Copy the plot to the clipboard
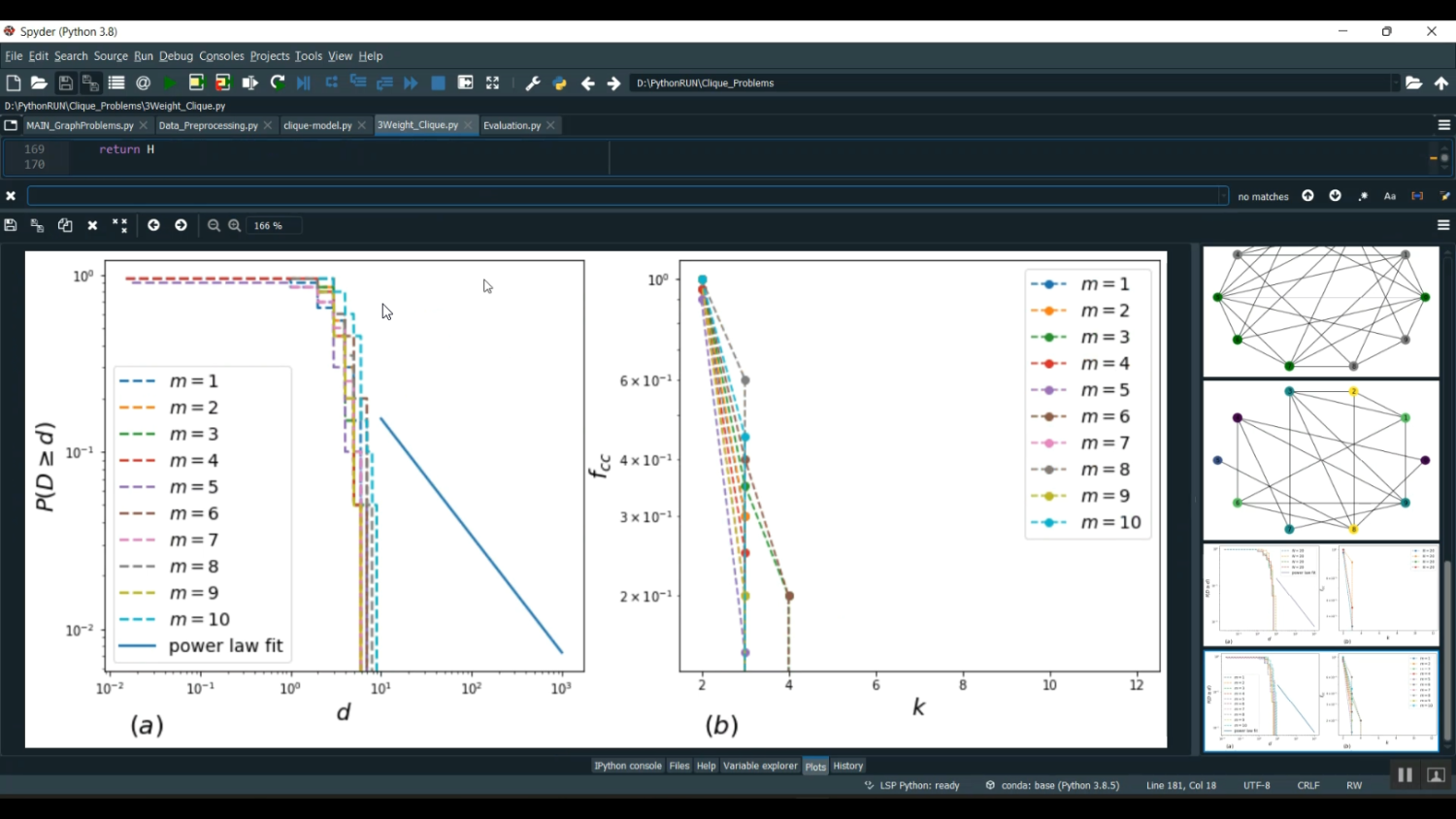This screenshot has width=1456, height=819. tap(65, 225)
